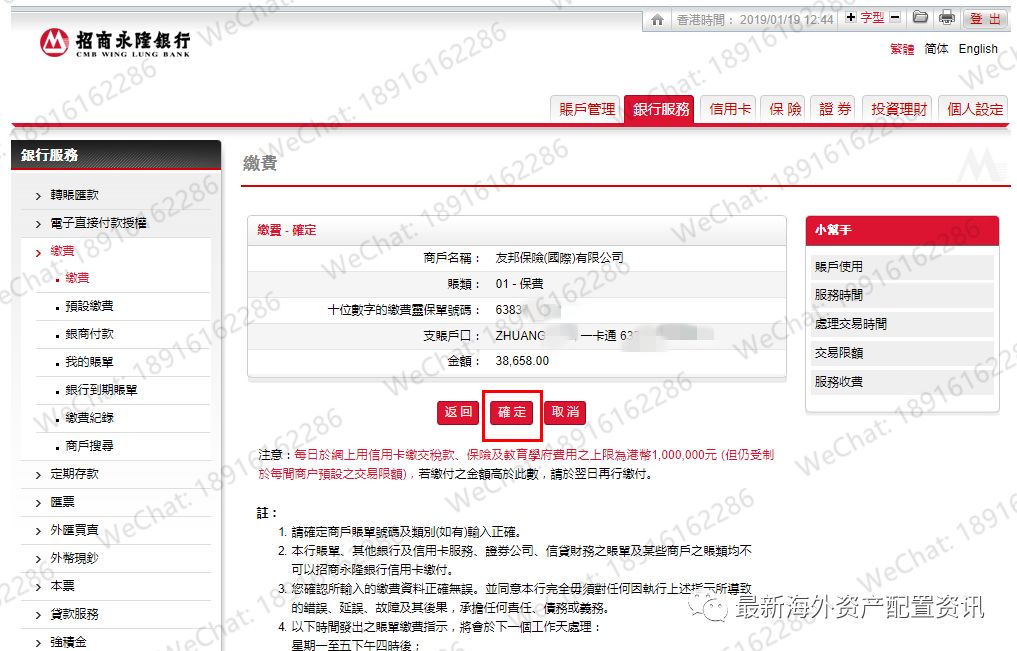This screenshot has width=1017, height=651.
Task: Click merchant name 友邦保險(國際)有限公司
Action: [559, 257]
